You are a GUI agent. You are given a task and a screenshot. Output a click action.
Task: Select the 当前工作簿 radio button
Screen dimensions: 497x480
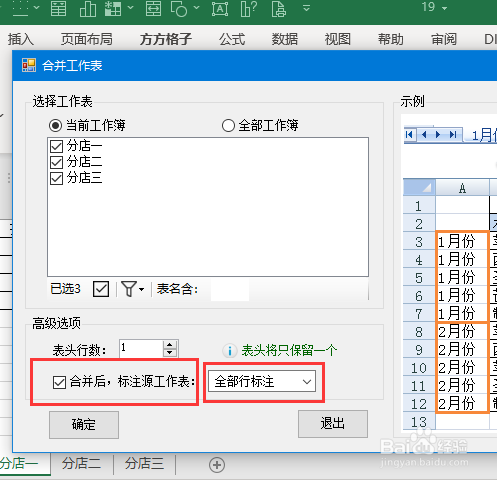click(55, 126)
